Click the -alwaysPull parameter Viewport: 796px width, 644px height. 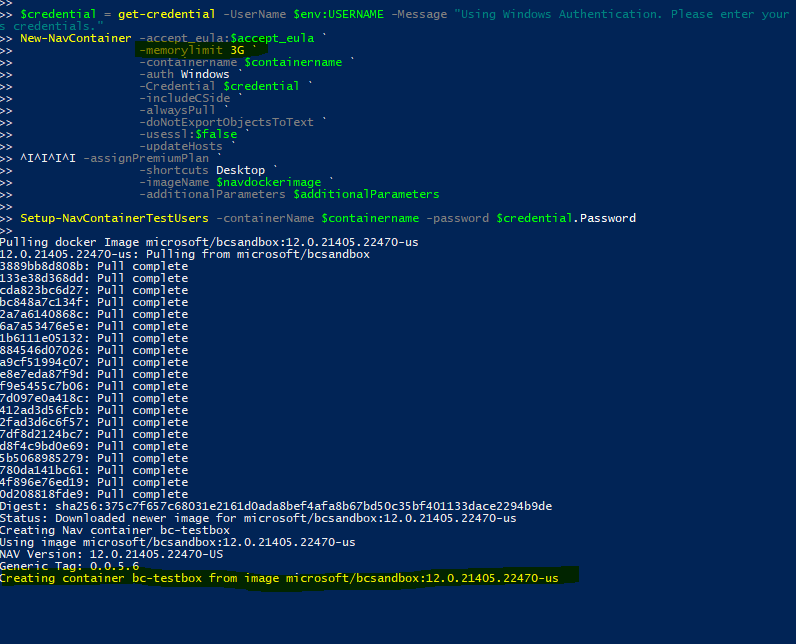177,110
